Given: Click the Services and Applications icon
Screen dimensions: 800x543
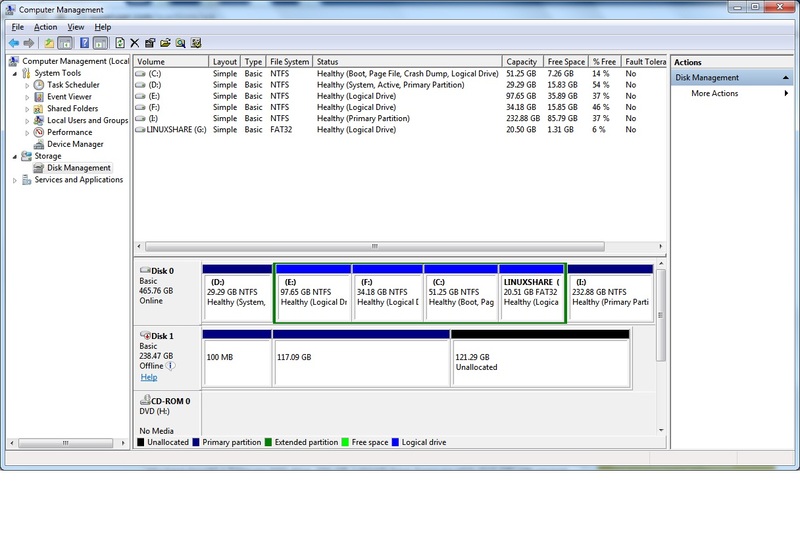Looking at the screenshot, I should click(x=27, y=180).
